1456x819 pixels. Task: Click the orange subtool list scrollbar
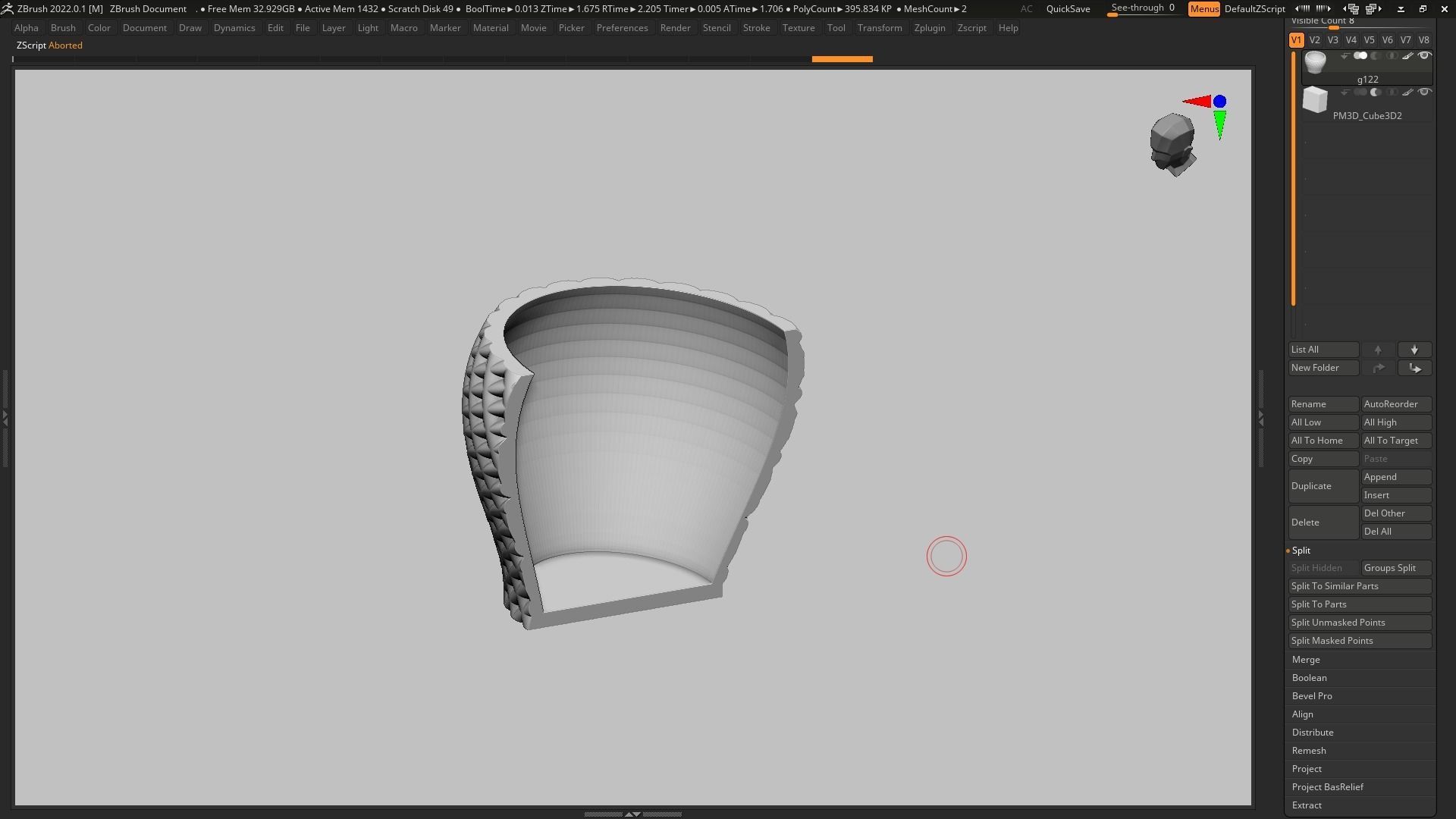pos(1294,179)
